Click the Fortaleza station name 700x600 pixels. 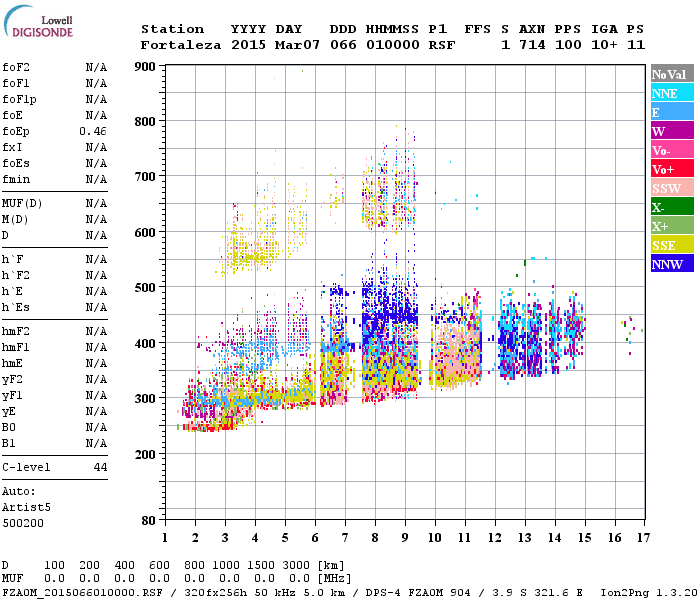(181, 45)
